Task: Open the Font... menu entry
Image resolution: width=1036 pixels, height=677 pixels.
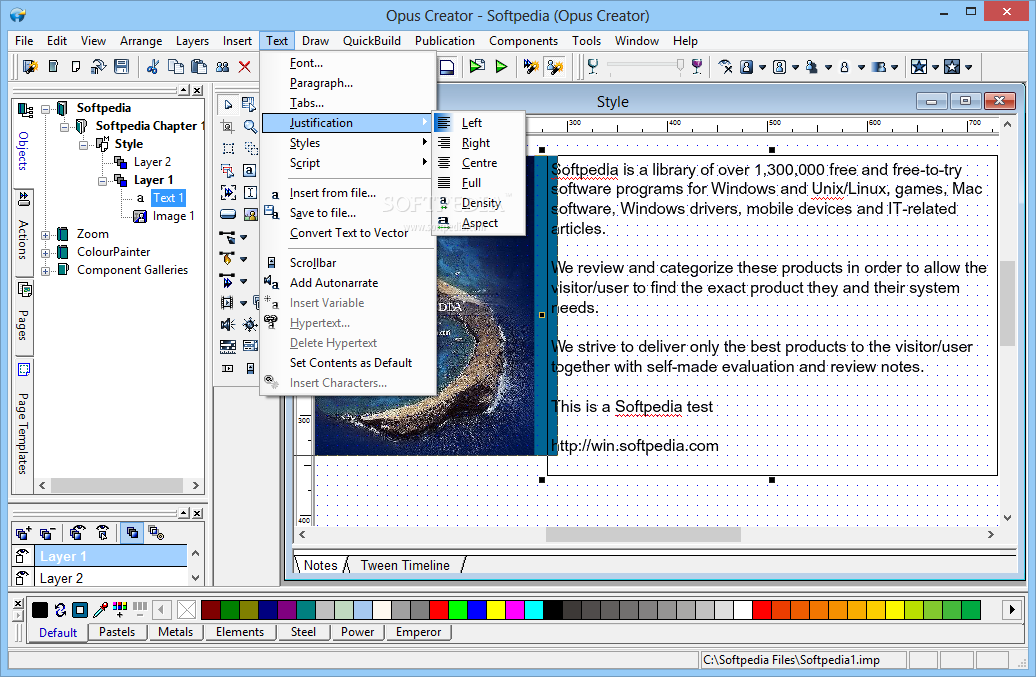Action: pos(348,63)
